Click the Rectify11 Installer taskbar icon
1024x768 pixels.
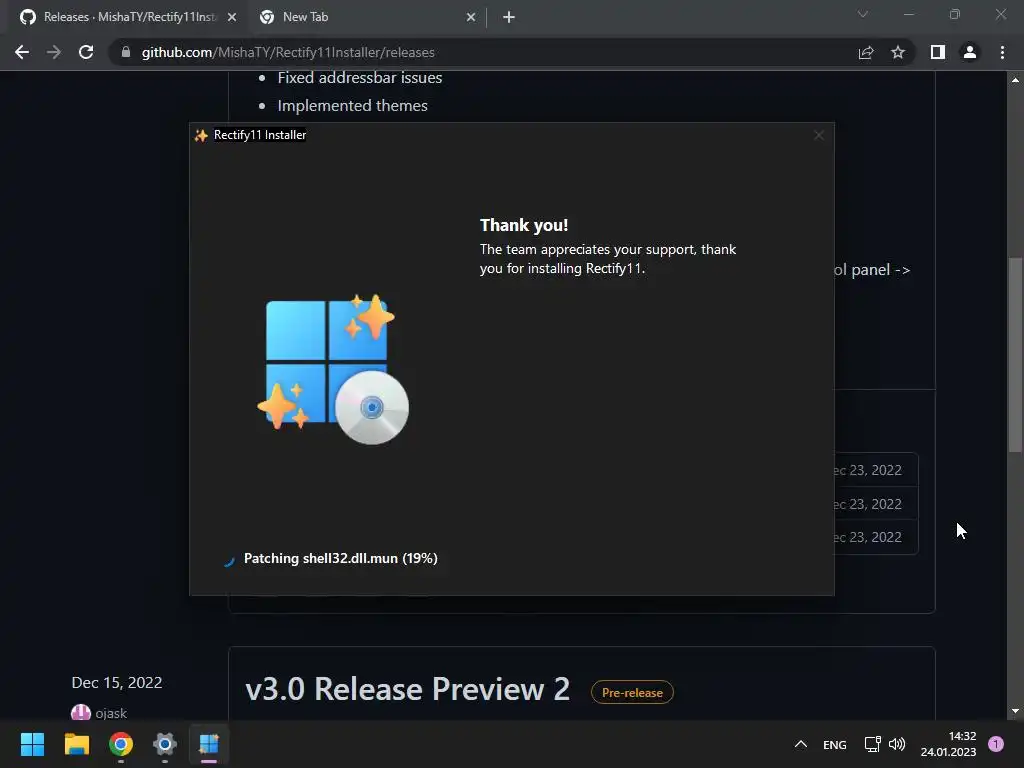coord(209,744)
